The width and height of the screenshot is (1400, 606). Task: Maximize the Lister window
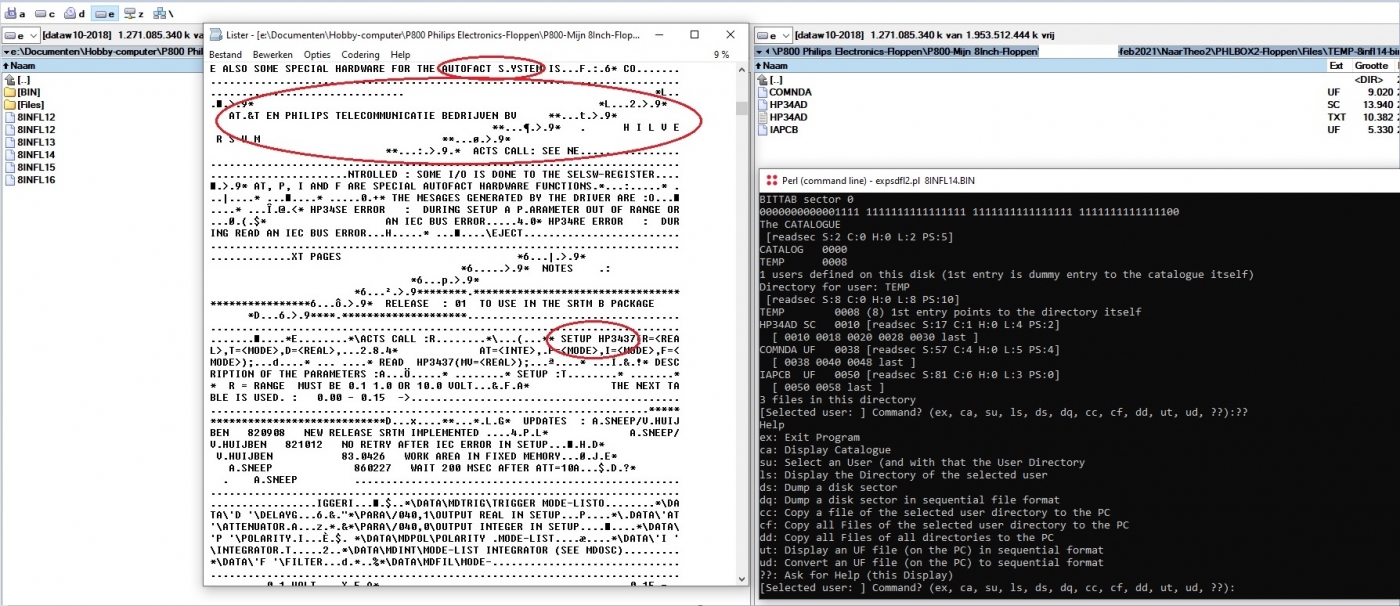[x=694, y=35]
